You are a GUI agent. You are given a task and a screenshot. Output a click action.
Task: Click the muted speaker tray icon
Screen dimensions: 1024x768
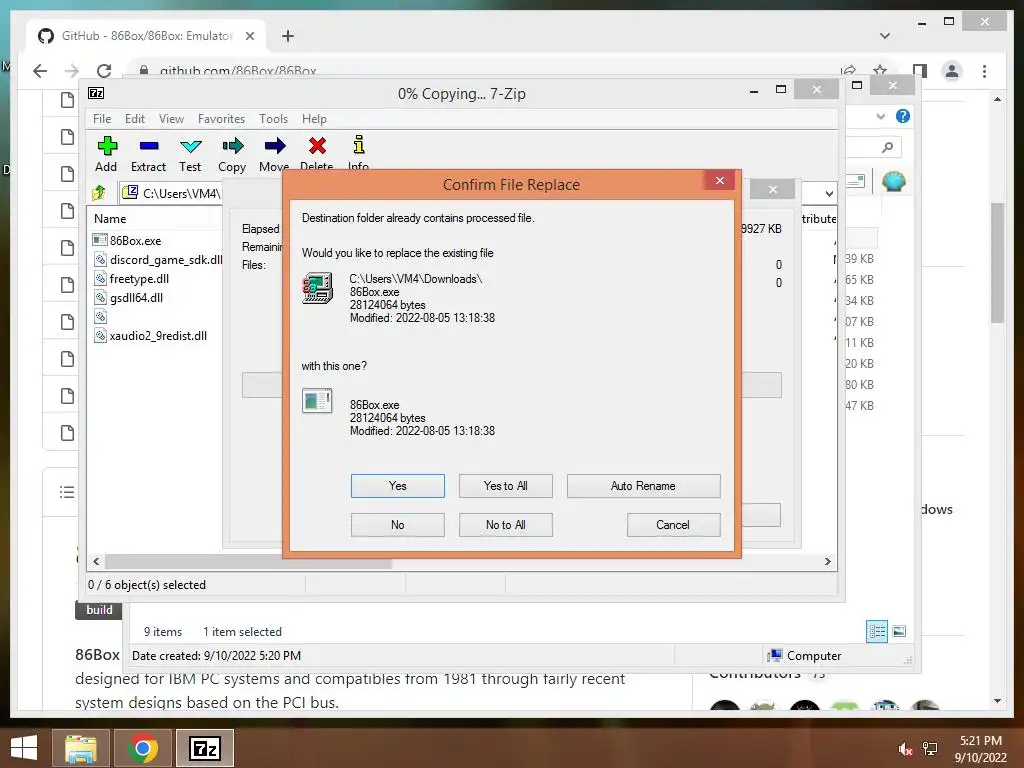pos(905,749)
